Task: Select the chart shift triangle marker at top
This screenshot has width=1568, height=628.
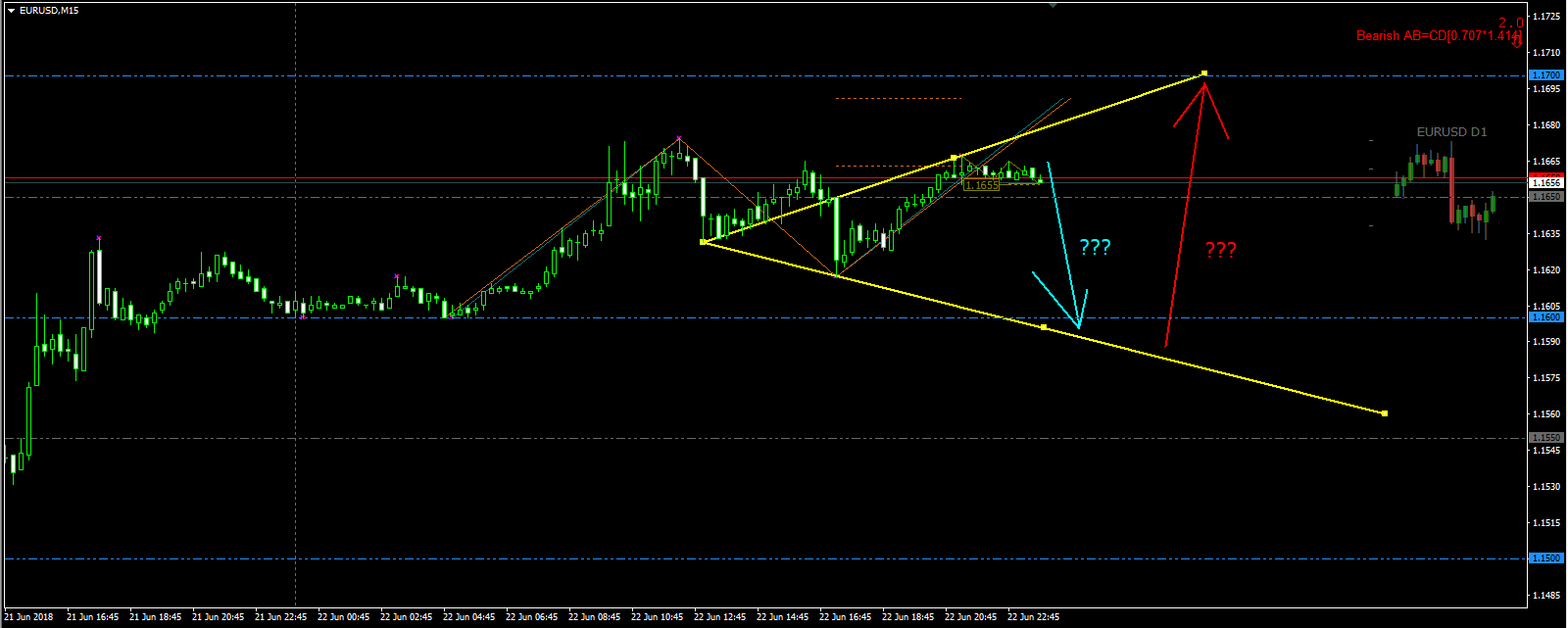Action: click(1053, 5)
